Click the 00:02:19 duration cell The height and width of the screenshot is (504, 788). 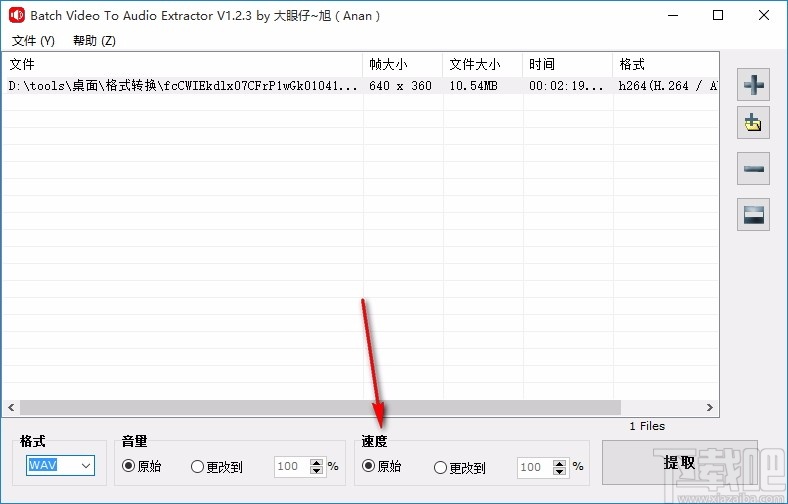(566, 86)
